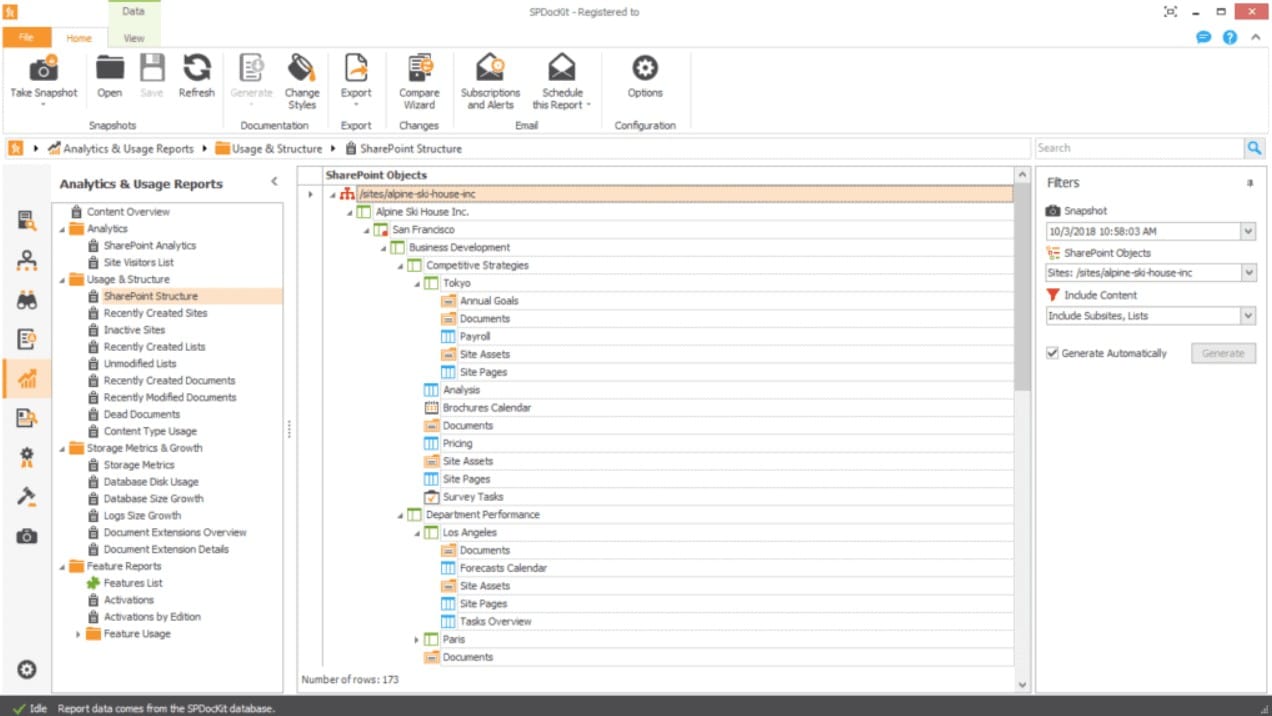The width and height of the screenshot is (1272, 716).
Task: Select the analytics chart sidebar icon
Action: (x=27, y=379)
